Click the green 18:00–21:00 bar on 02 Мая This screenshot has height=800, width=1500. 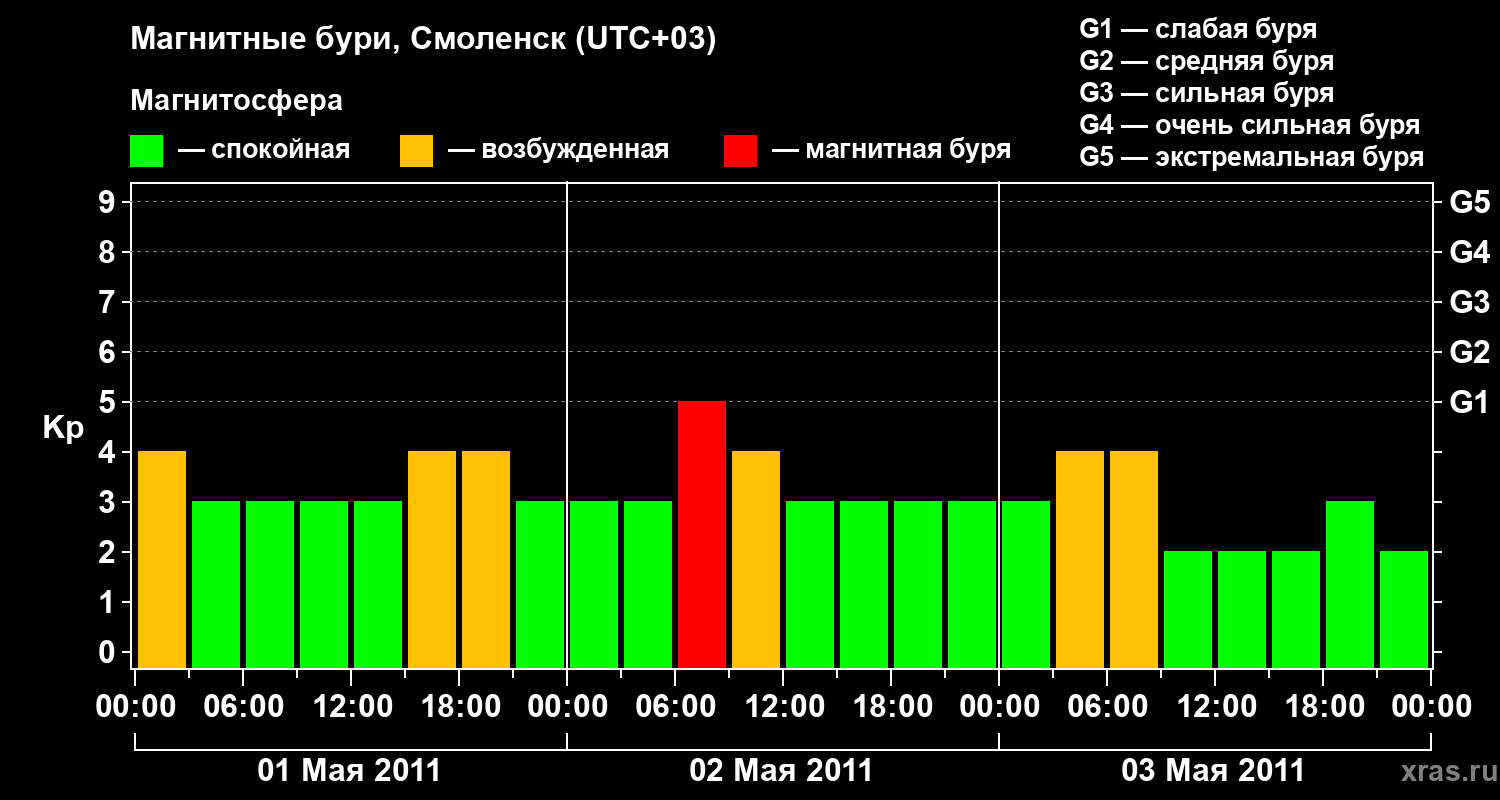pos(918,584)
